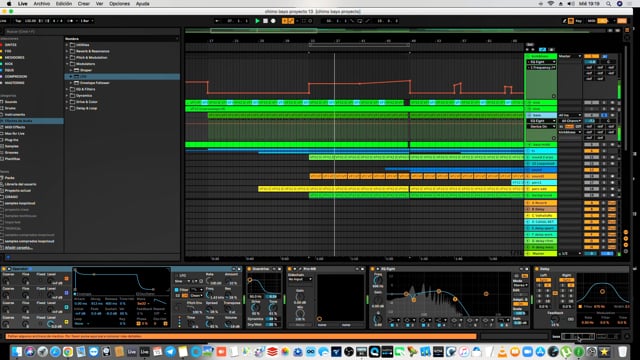Open the Google Chrome icon in the Dock
640x360 pixels.
point(68,351)
